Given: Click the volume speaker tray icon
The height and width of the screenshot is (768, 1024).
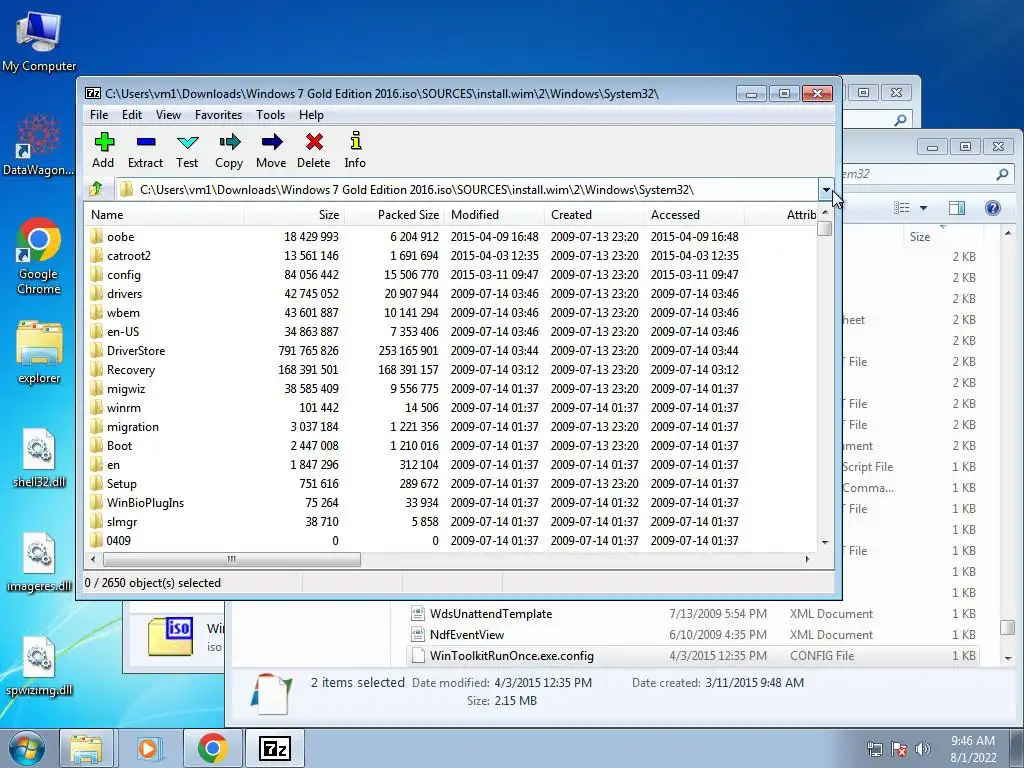Looking at the screenshot, I should [x=923, y=749].
